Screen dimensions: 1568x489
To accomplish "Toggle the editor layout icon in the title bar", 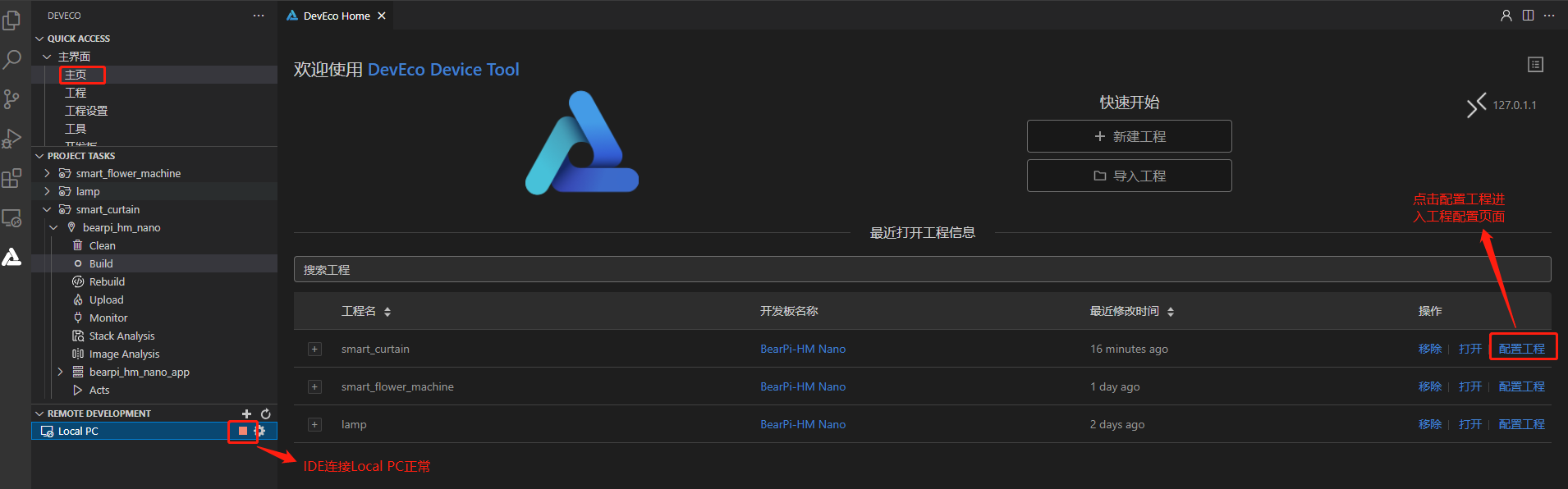I will pos(1528,16).
